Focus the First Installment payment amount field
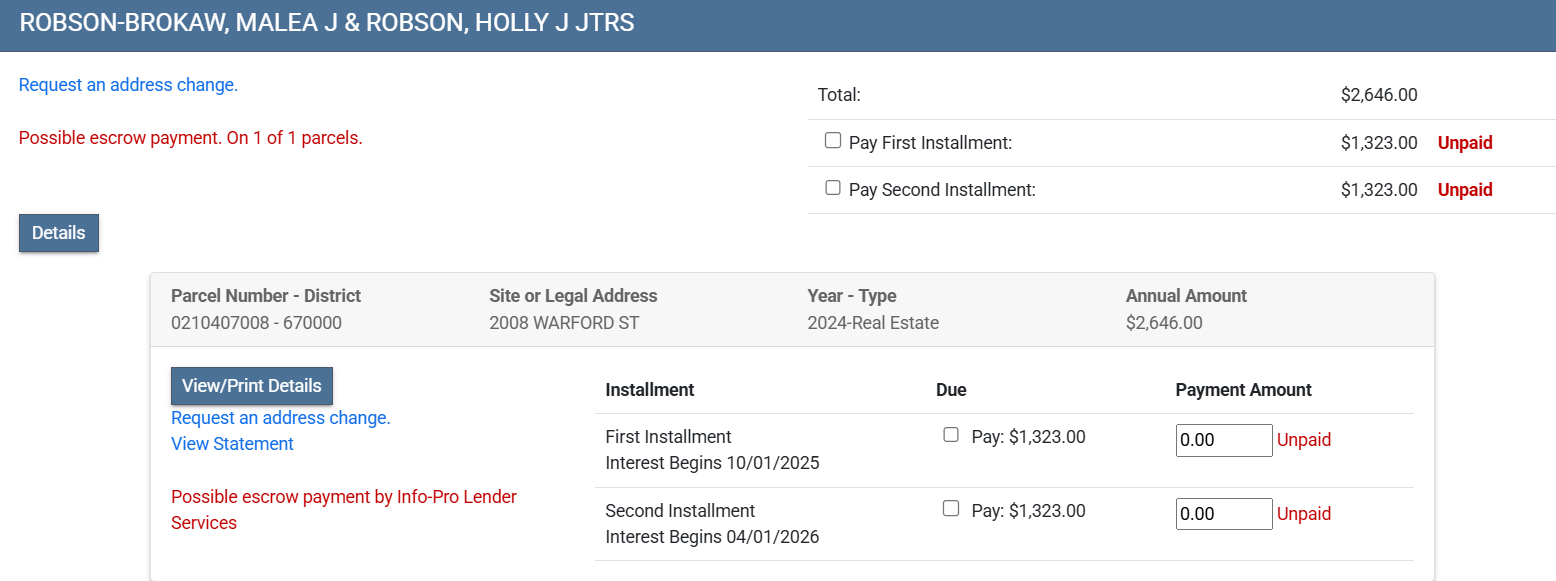This screenshot has width=1556, height=581. coord(1223,440)
